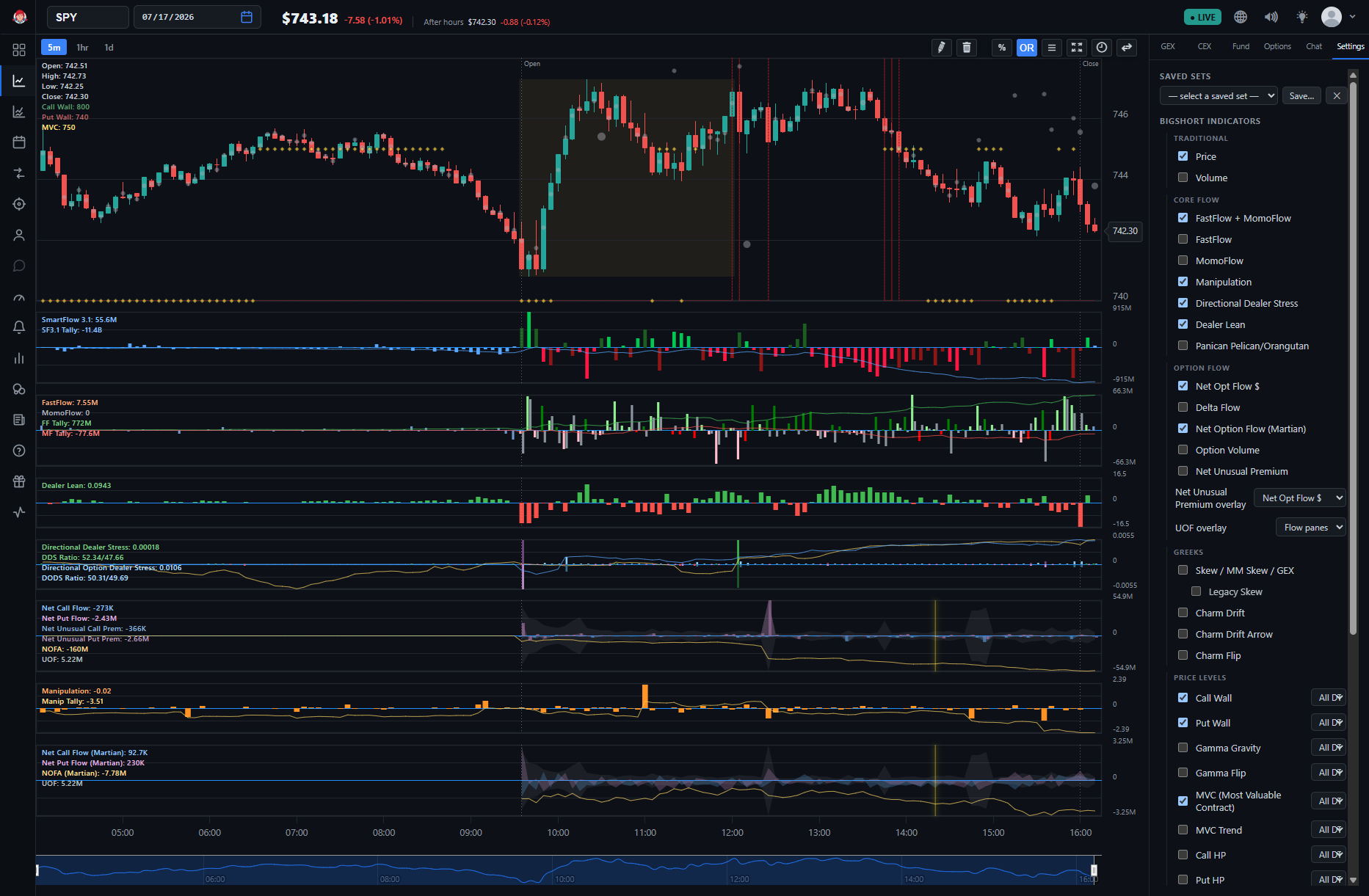Expand the user account menu chevron

click(x=1353, y=17)
